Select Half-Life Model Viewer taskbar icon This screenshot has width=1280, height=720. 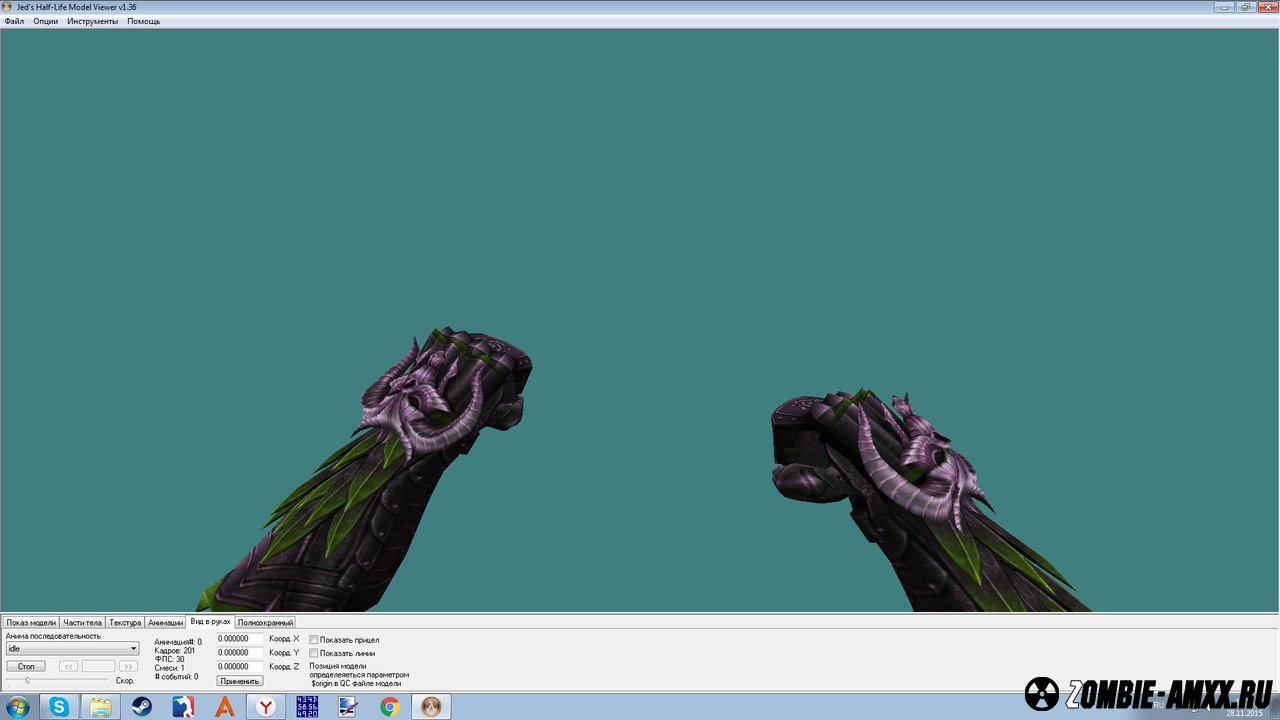click(x=431, y=707)
